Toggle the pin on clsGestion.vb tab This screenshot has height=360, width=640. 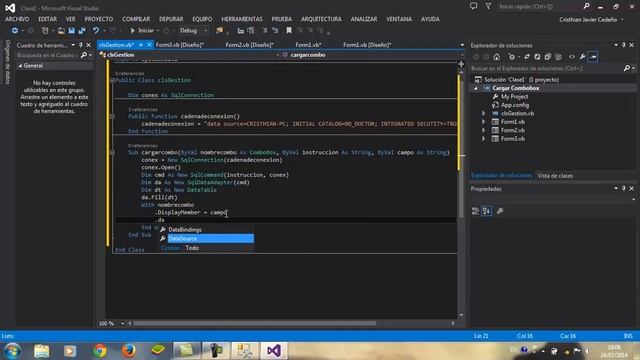[141, 45]
